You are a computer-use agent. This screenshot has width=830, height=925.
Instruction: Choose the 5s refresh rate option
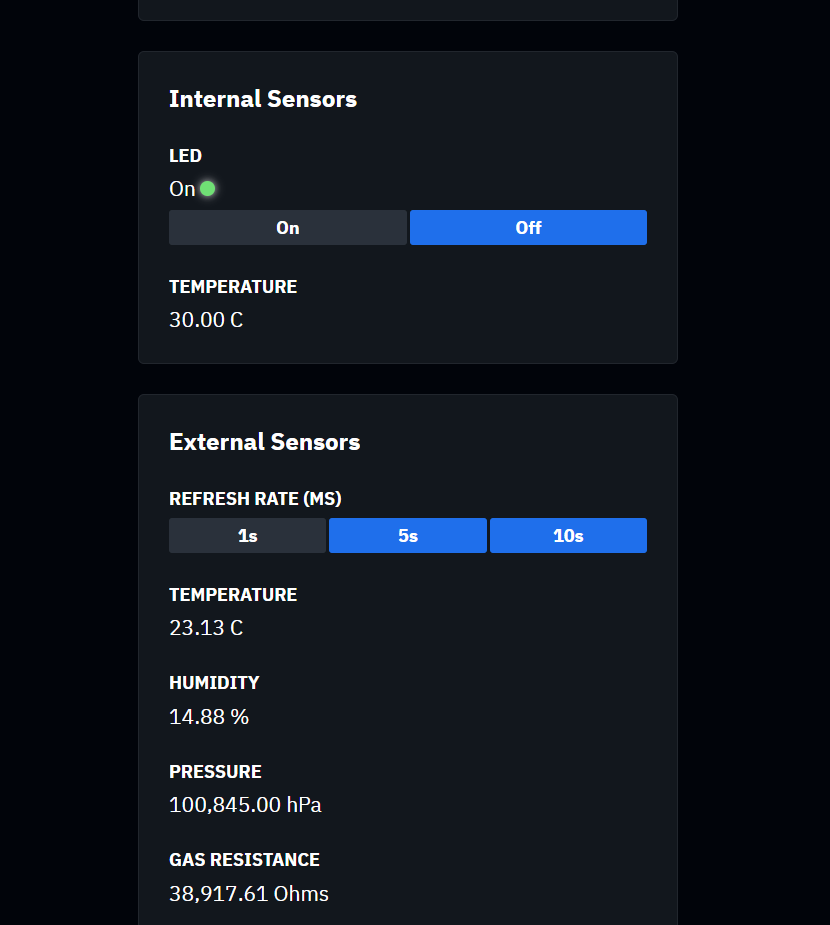tap(408, 536)
